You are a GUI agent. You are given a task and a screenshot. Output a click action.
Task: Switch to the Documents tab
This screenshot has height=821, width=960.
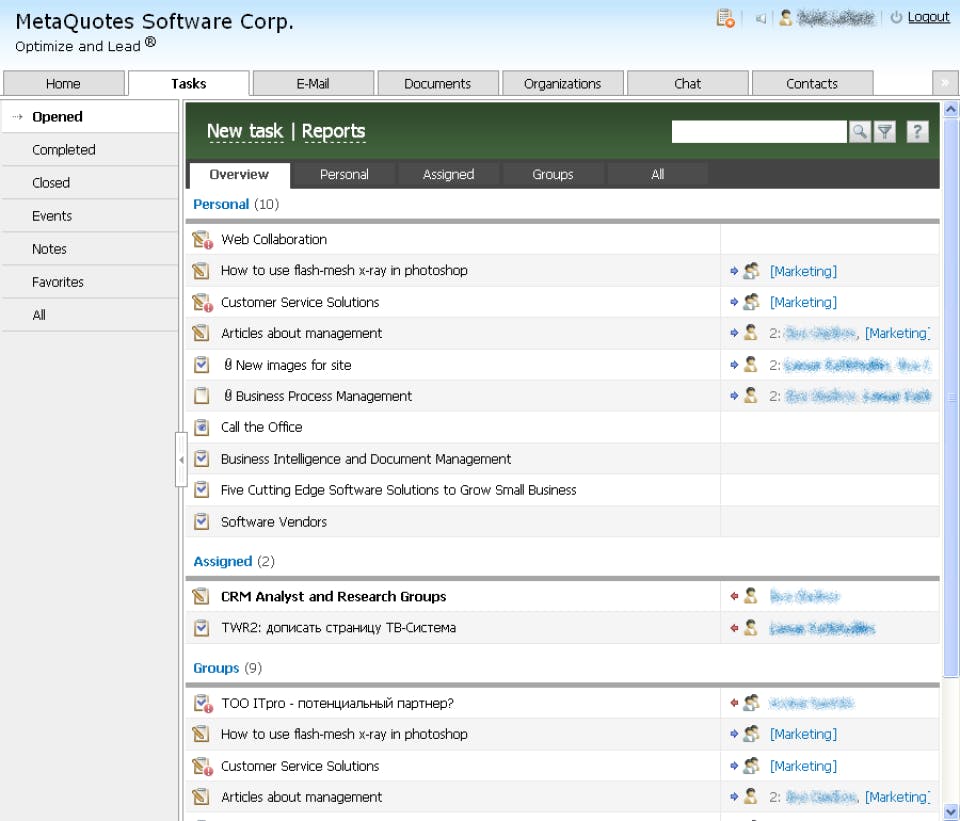(x=438, y=83)
